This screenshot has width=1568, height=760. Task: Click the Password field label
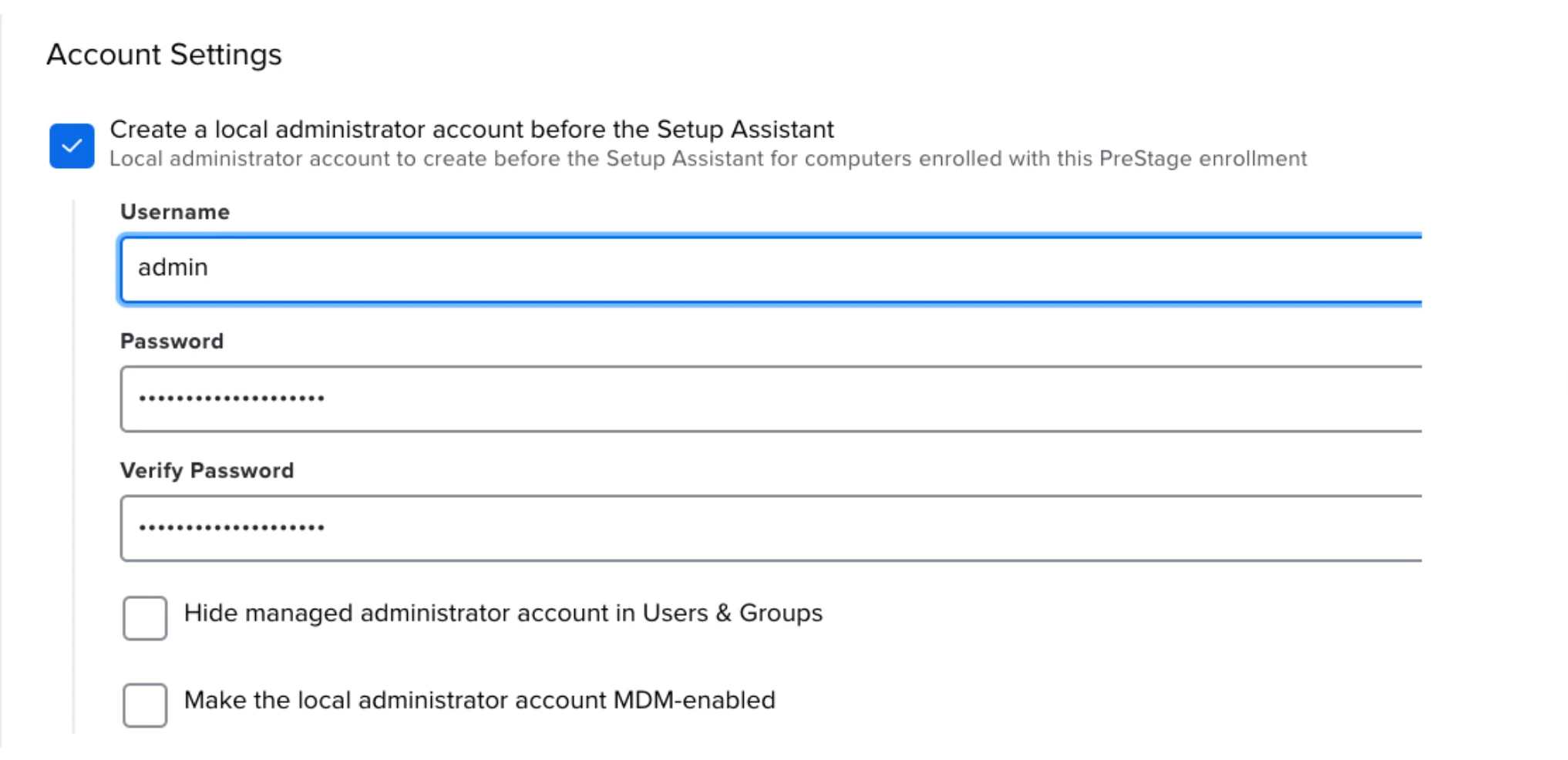coord(172,341)
